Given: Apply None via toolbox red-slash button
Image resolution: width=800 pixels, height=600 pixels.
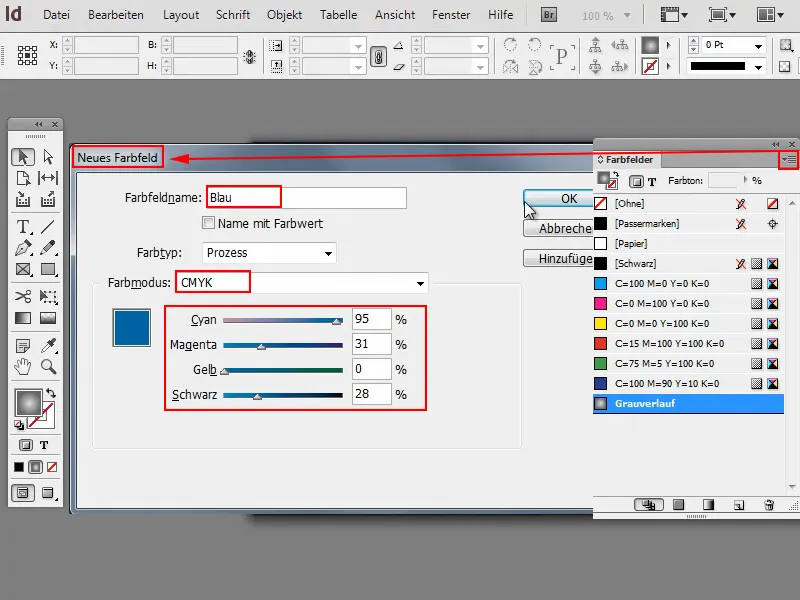Looking at the screenshot, I should click(52, 467).
